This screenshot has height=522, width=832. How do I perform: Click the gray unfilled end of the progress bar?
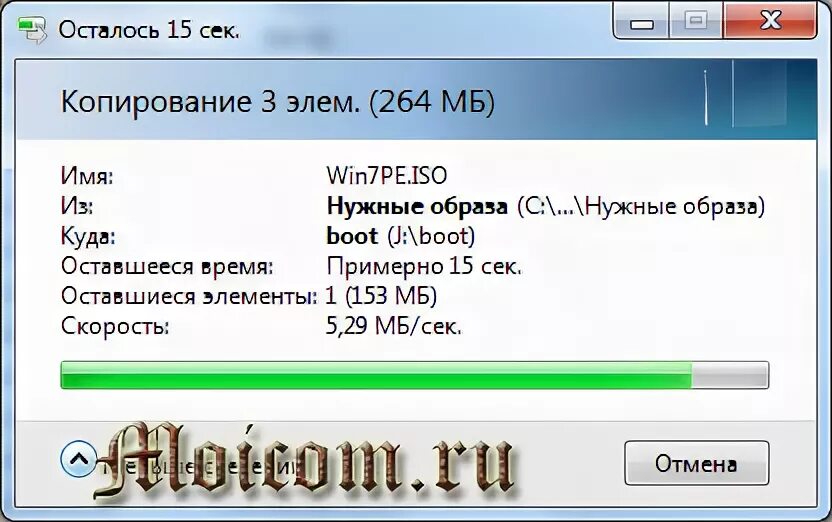(x=730, y=375)
